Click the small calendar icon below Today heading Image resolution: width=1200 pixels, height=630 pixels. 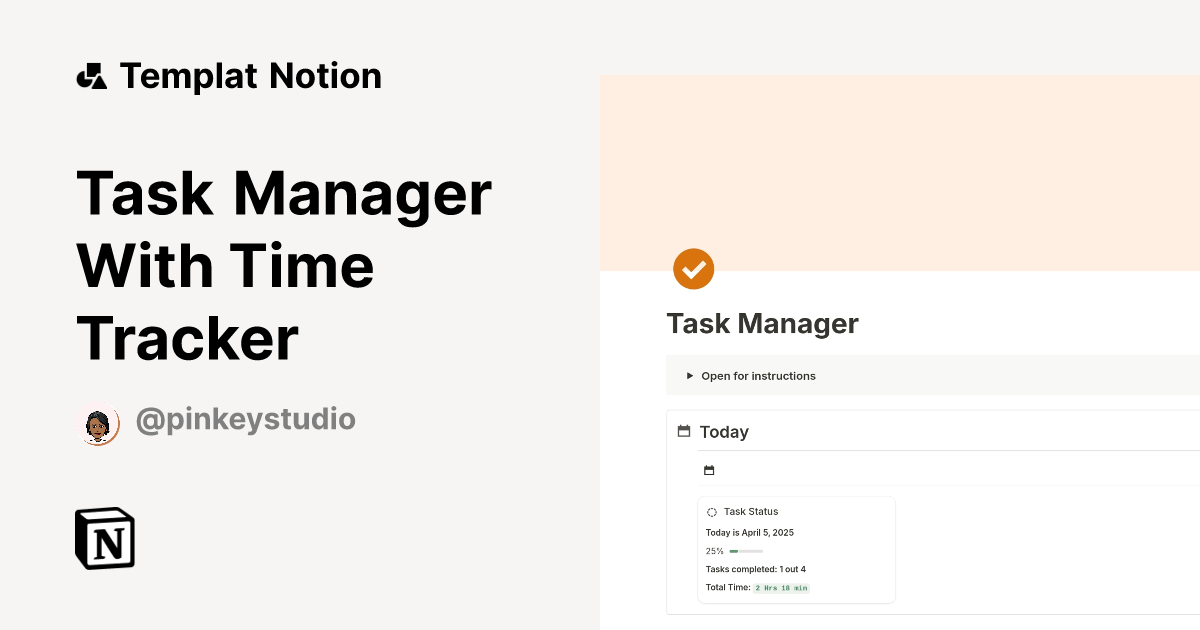(x=709, y=469)
